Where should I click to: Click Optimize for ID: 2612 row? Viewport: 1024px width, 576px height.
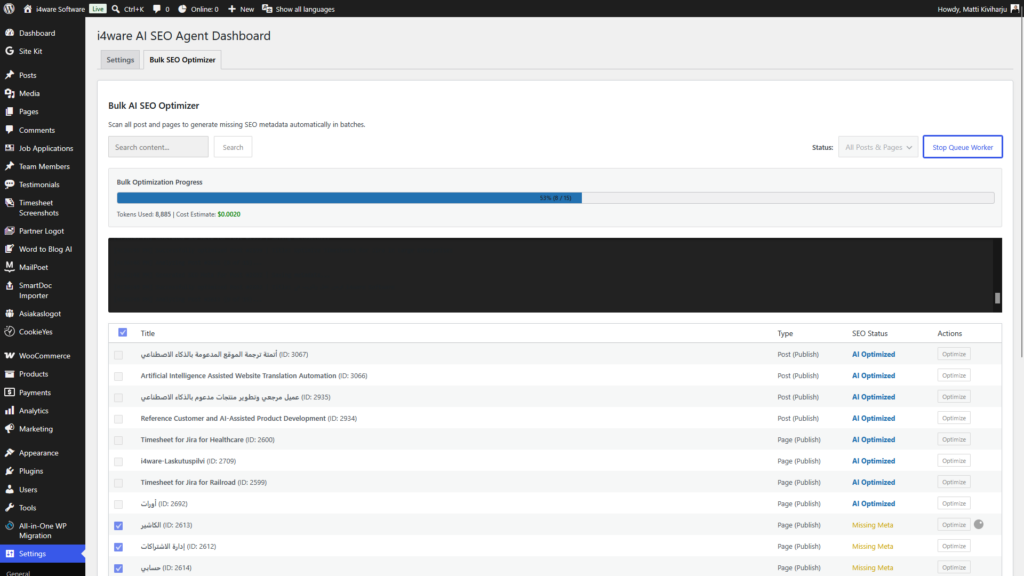(x=953, y=546)
